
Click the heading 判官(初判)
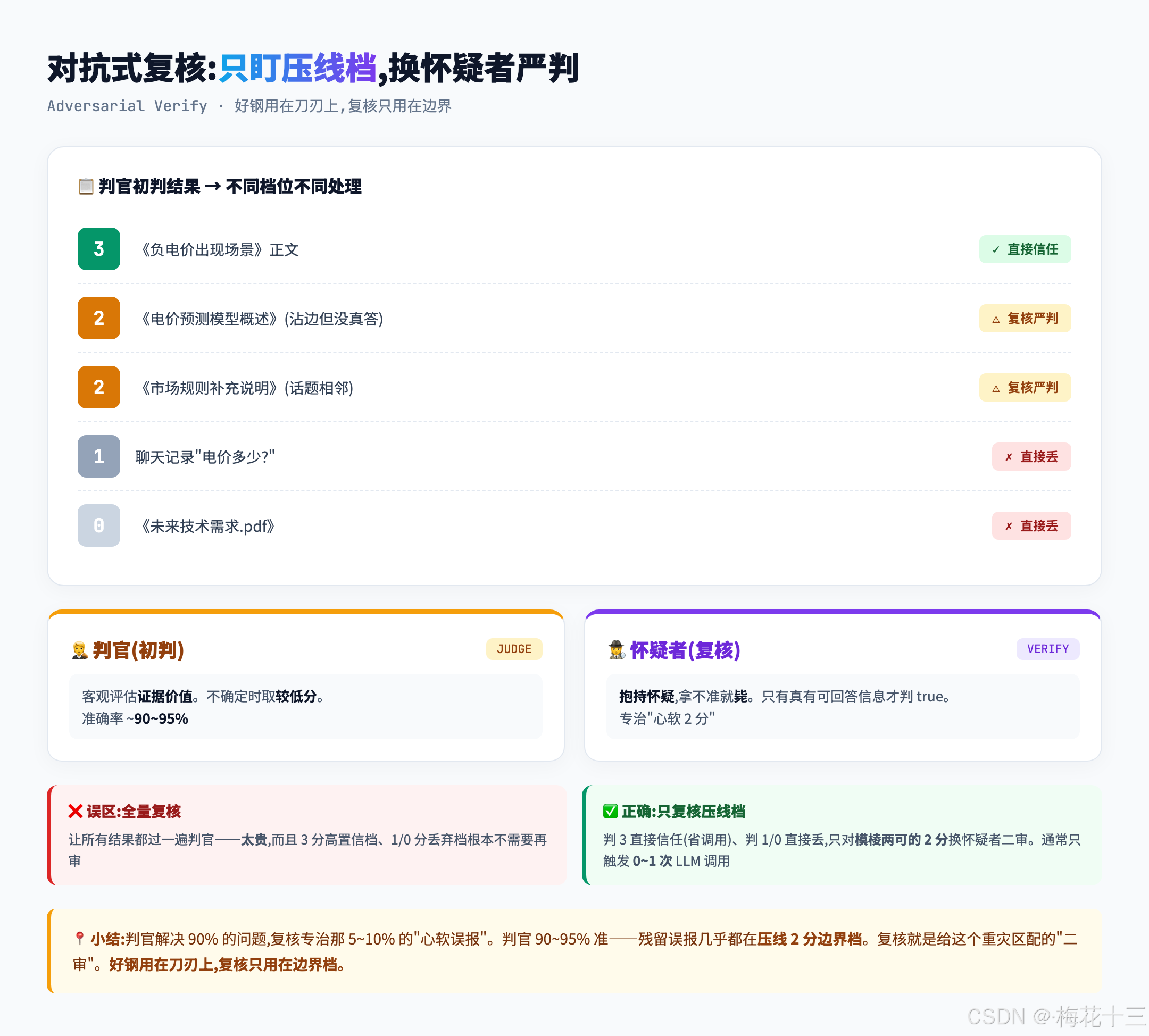tap(138, 650)
